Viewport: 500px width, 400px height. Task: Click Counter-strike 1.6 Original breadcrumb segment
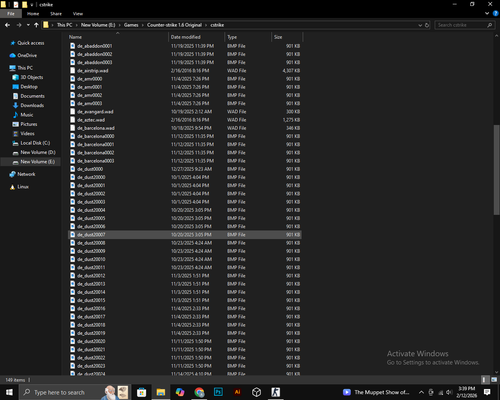(x=174, y=25)
